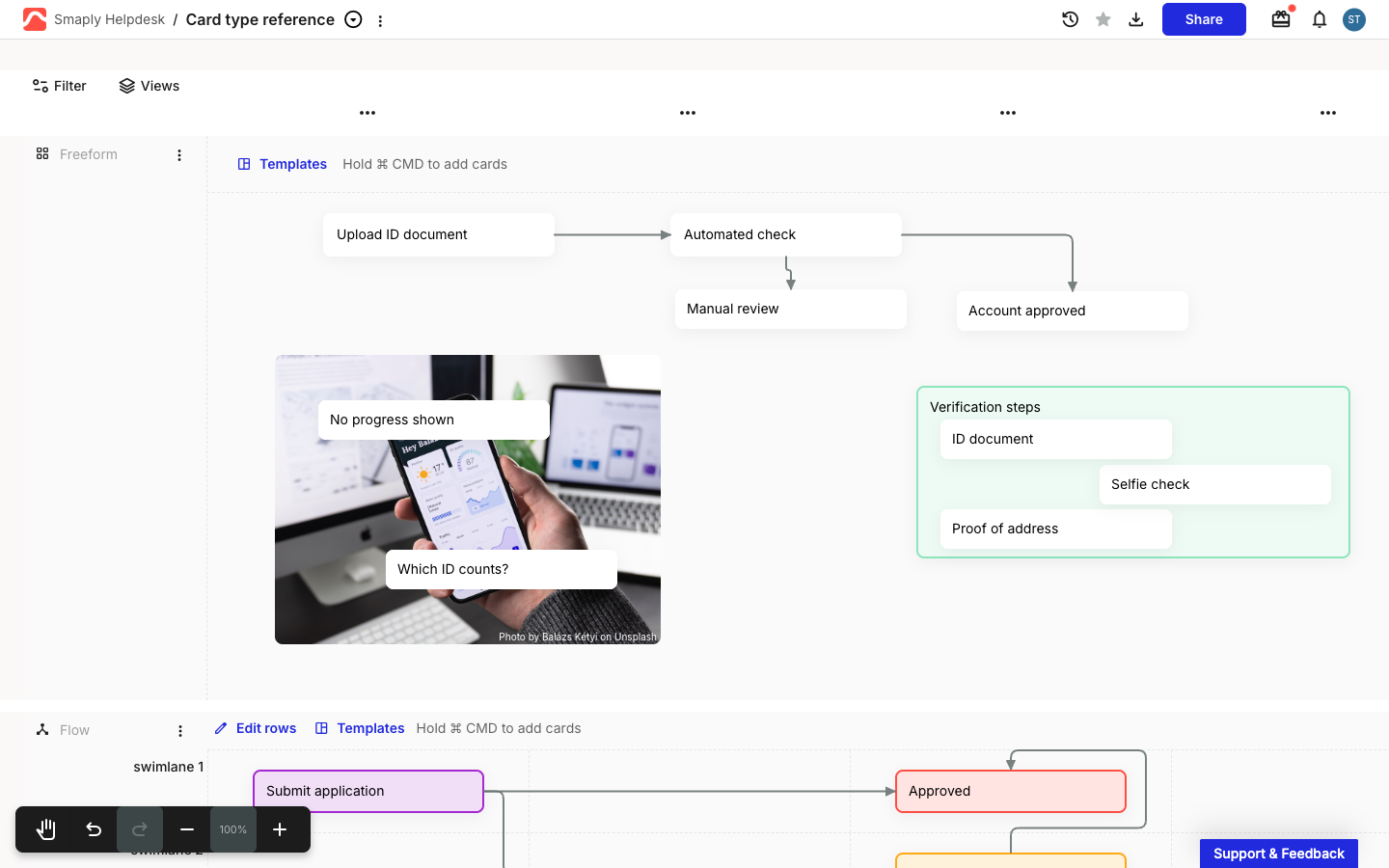The height and width of the screenshot is (868, 1389).
Task: Open the ST user avatar menu
Action: click(1354, 19)
